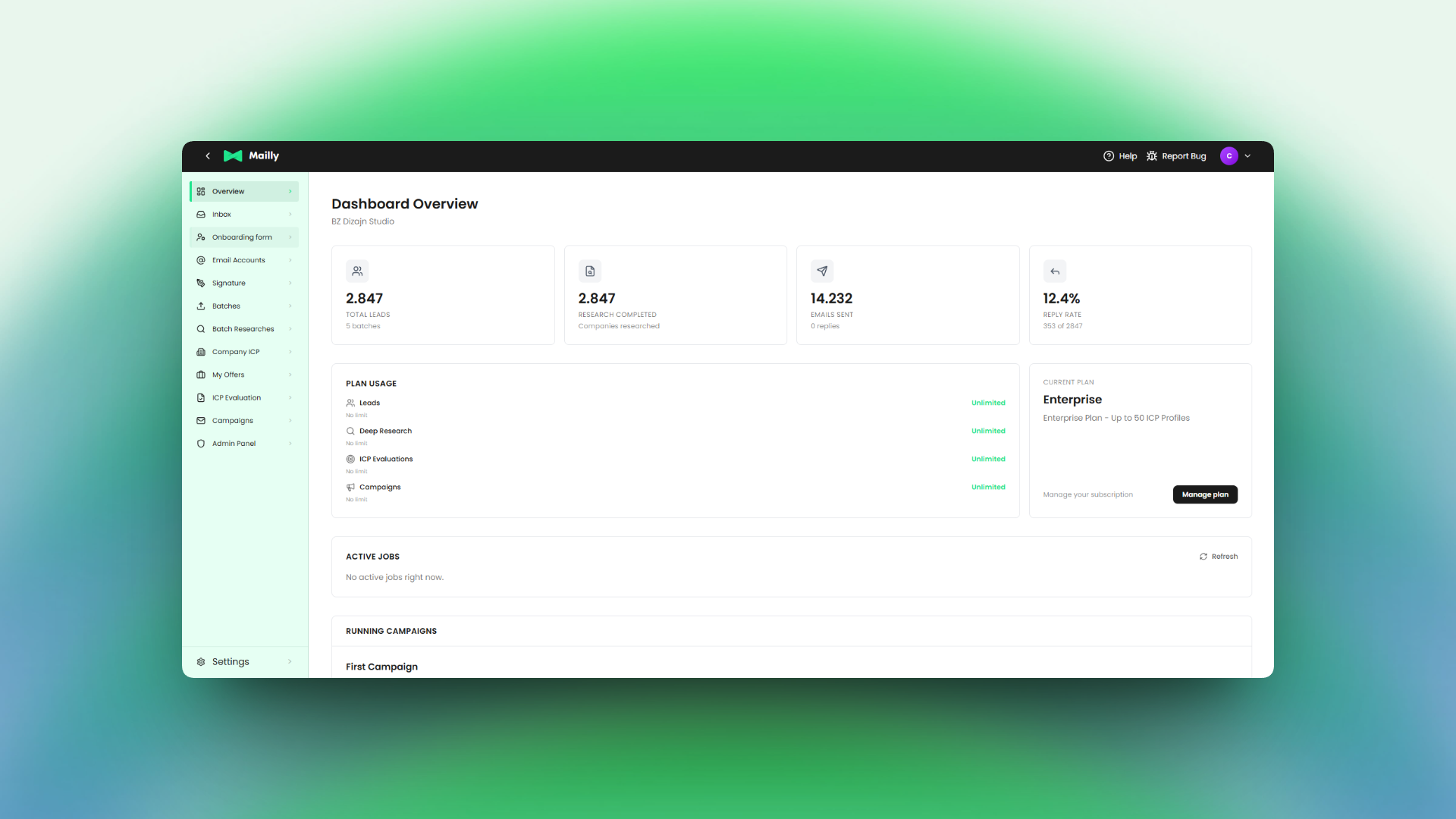Open Help question mark icon
Image resolution: width=1456 pixels, height=819 pixels.
click(x=1109, y=156)
